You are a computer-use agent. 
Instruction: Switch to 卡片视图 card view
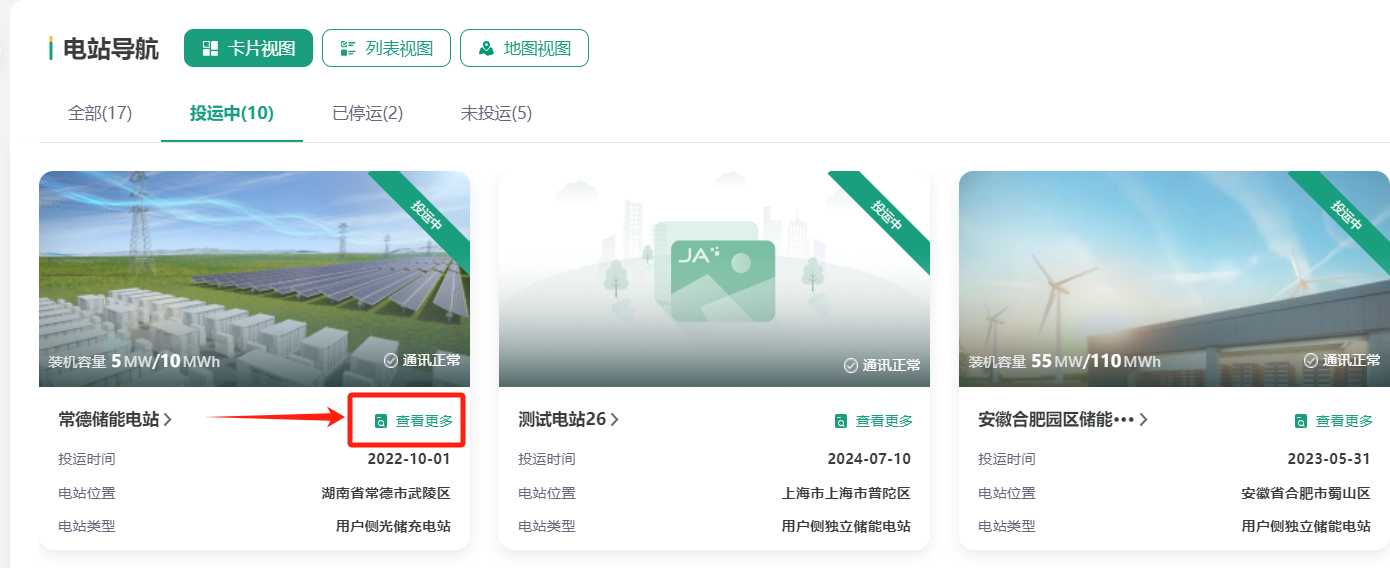(248, 49)
